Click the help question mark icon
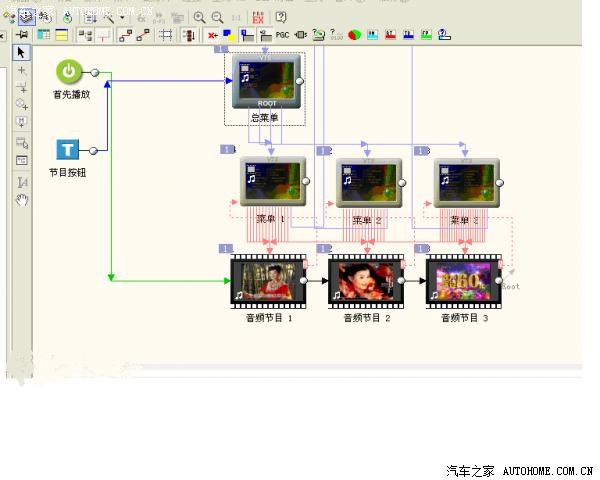The width and height of the screenshot is (600, 480). pos(281,17)
